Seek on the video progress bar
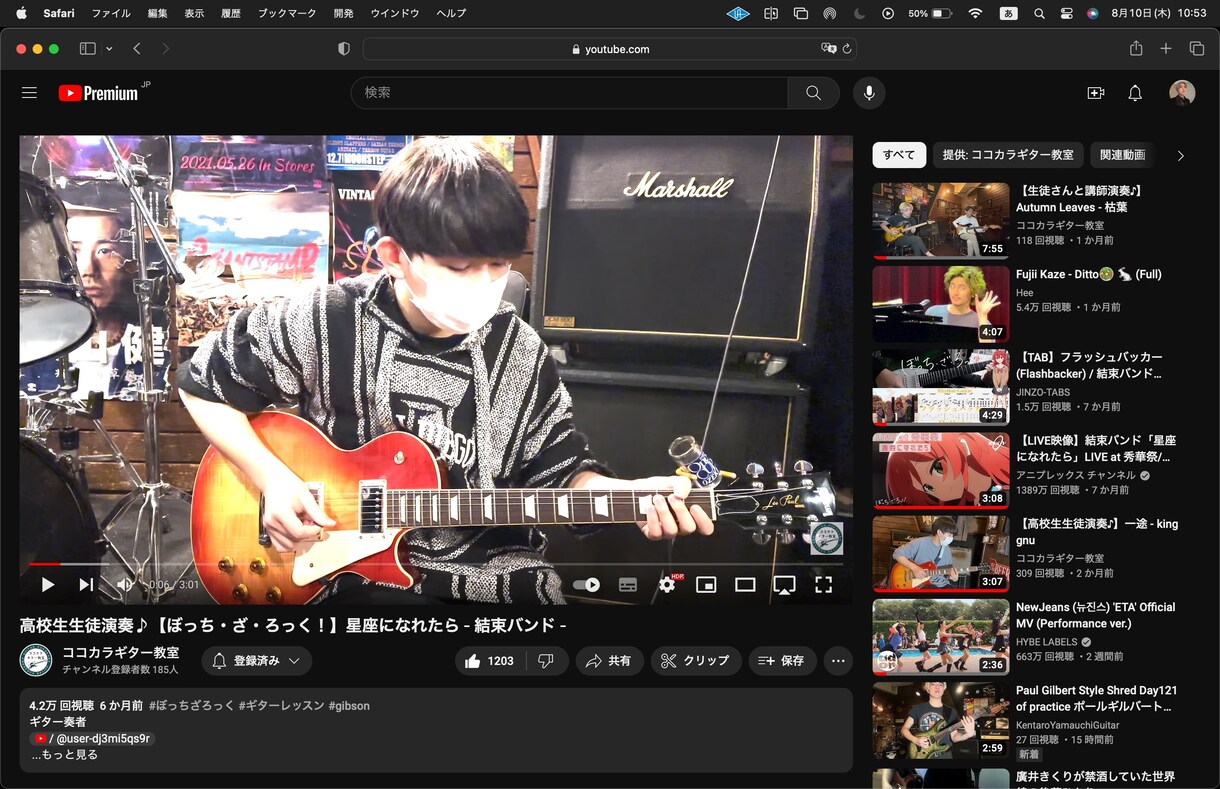 [436, 564]
